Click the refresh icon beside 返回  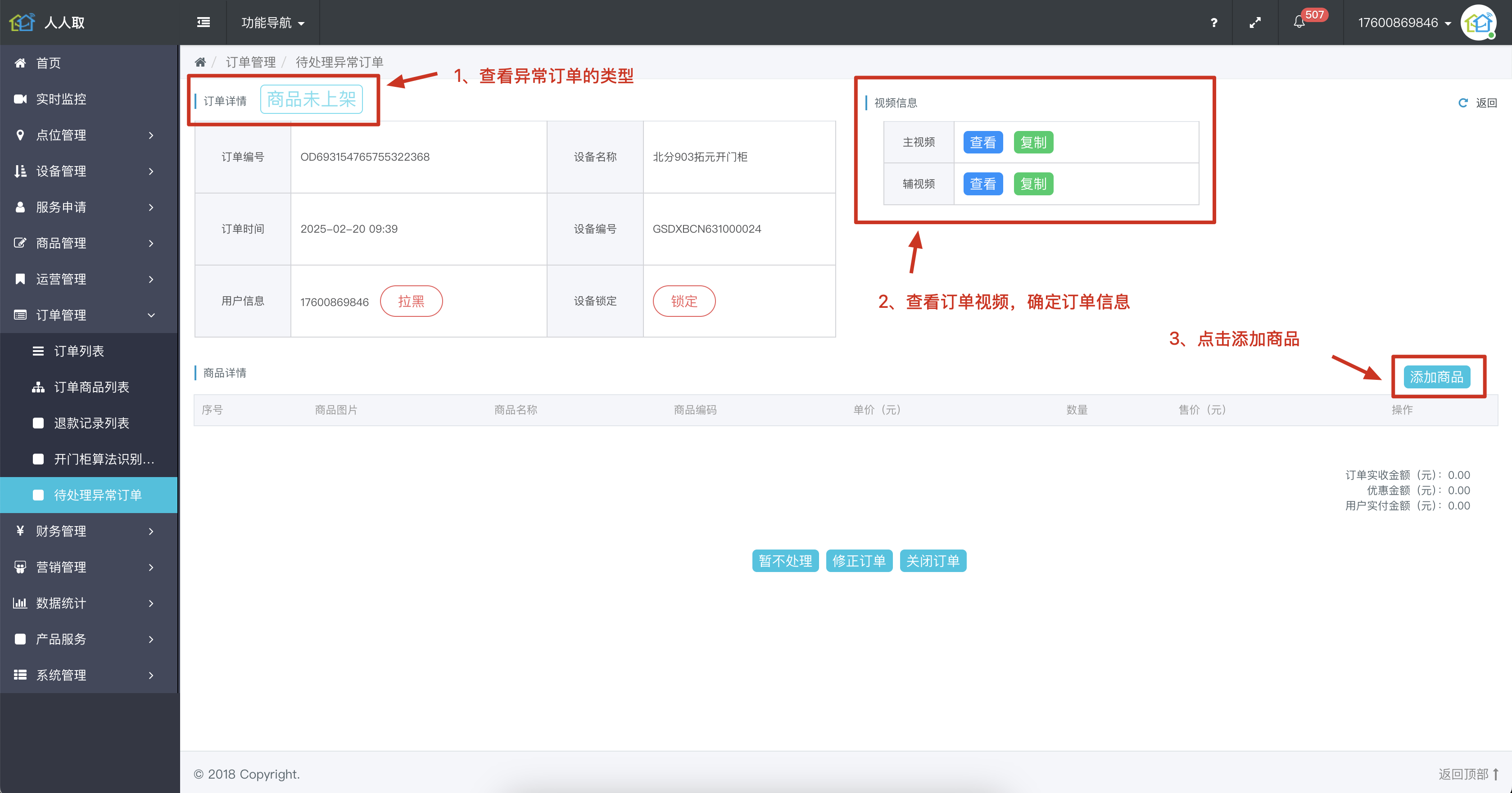point(1463,103)
